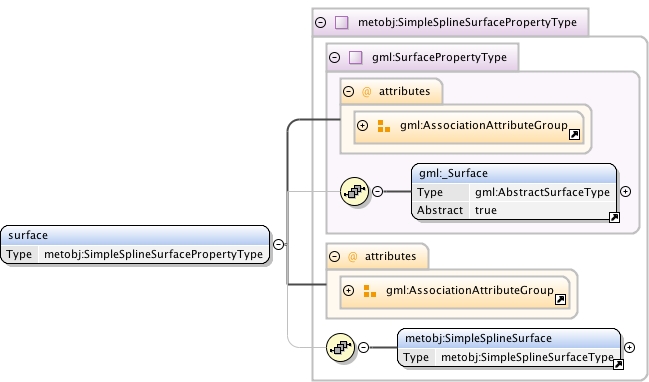This screenshot has height=382, width=649.
Task: Click the upper attributes label
Action: (404, 91)
